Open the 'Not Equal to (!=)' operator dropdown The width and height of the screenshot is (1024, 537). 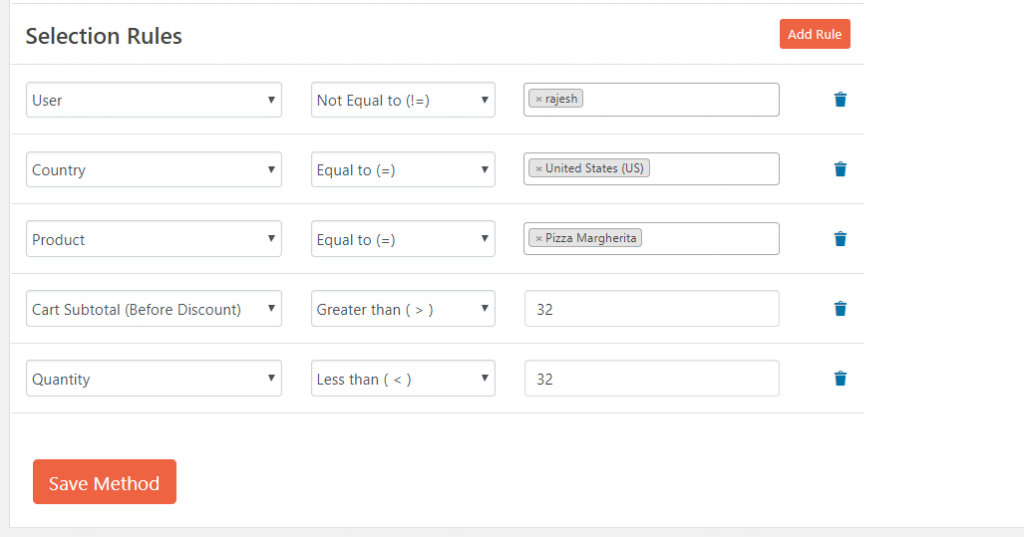(x=403, y=100)
